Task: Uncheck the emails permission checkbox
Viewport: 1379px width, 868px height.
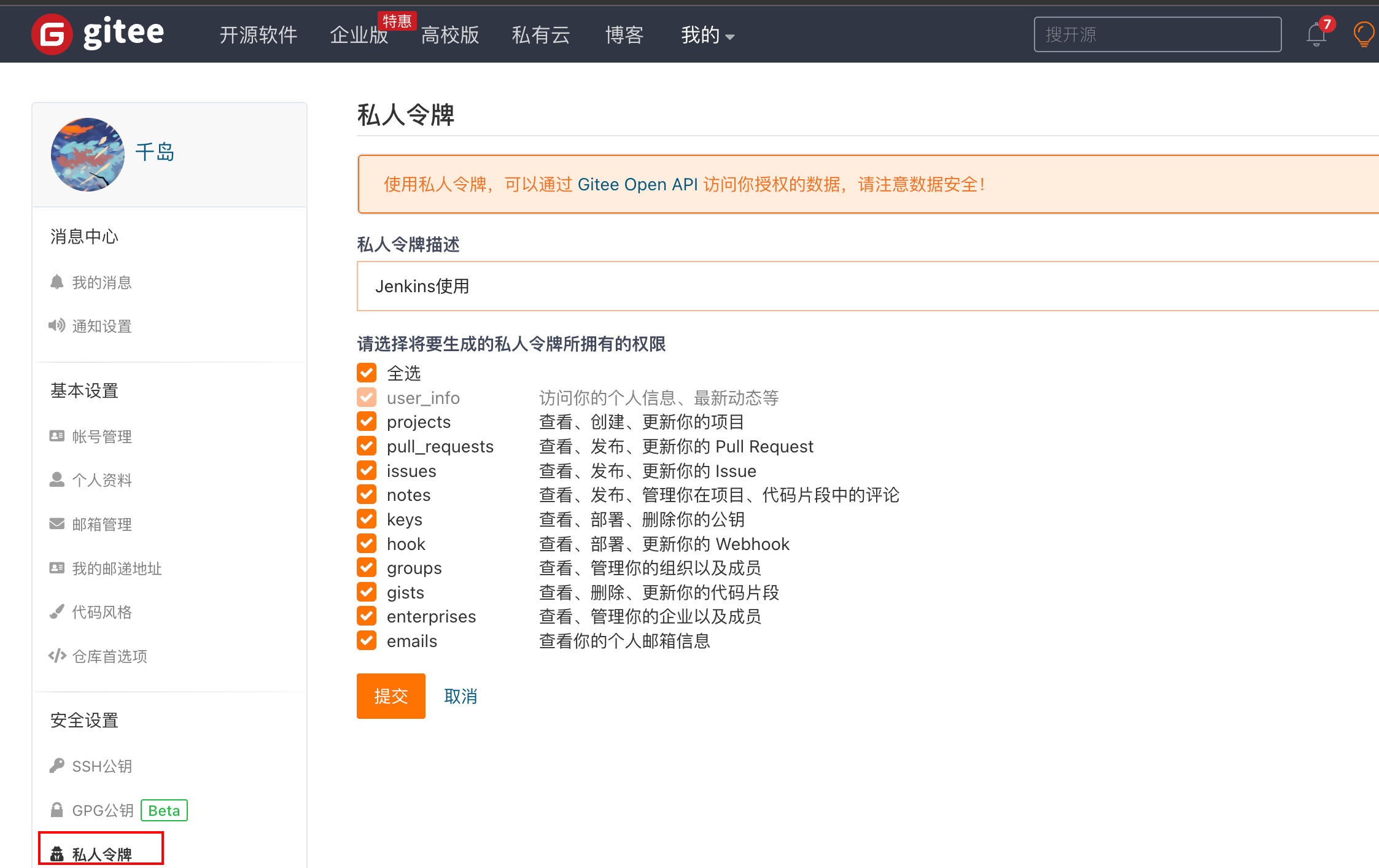Action: tap(367, 640)
